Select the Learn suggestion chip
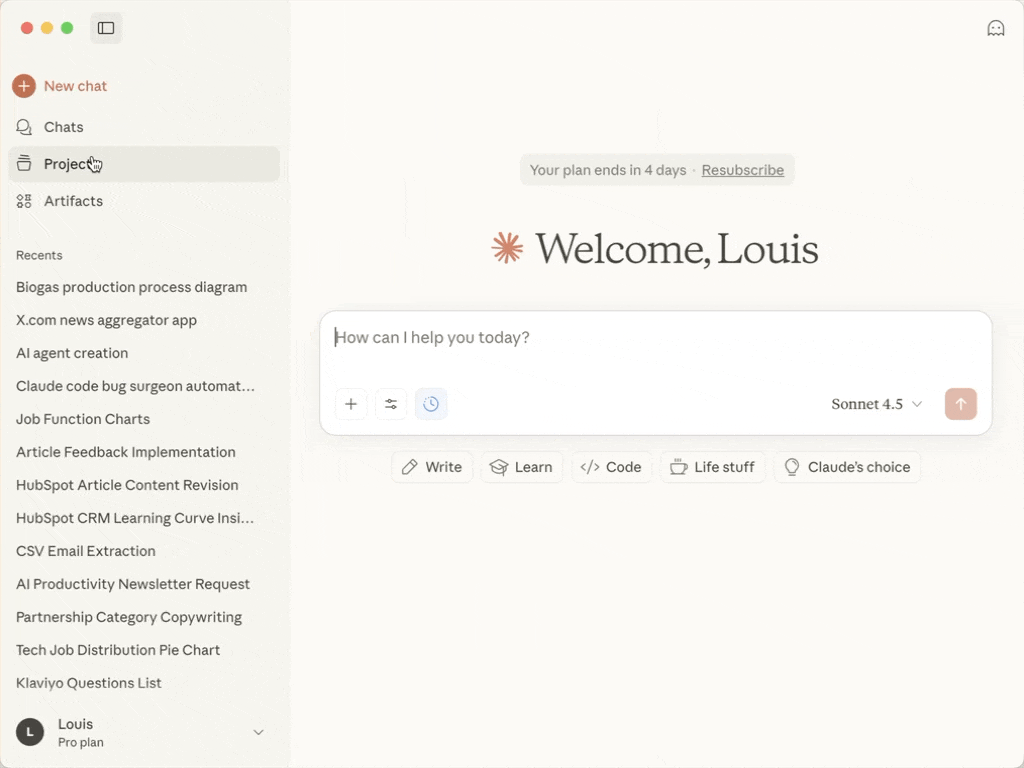Image resolution: width=1024 pixels, height=768 pixels. click(521, 467)
